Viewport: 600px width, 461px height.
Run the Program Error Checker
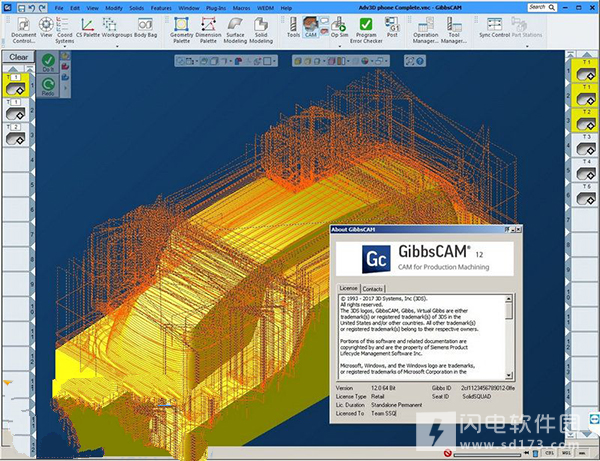[x=366, y=30]
